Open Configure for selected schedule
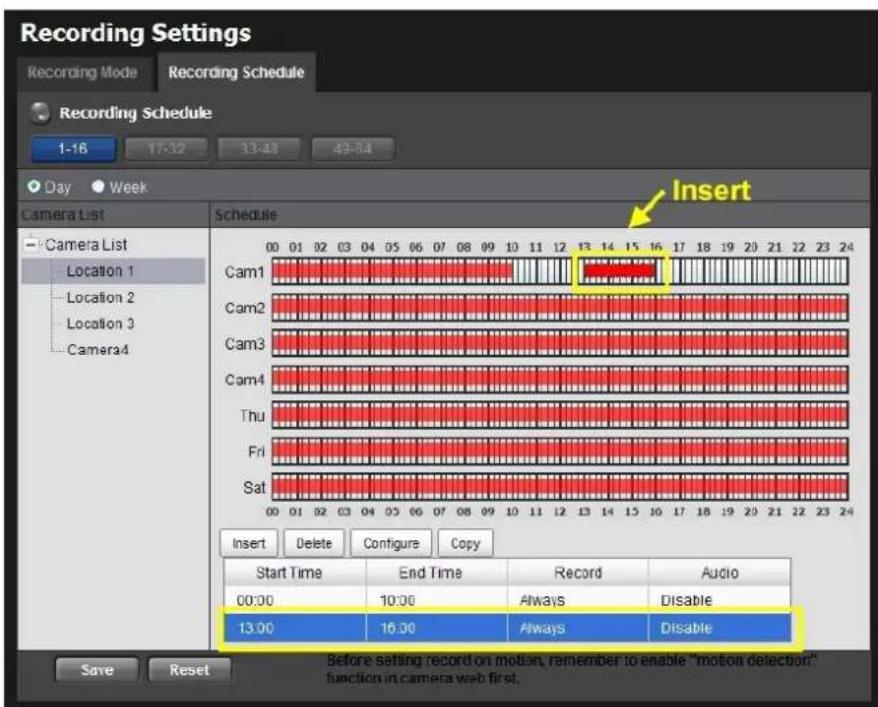This screenshot has width=878, height=707. pyautogui.click(x=391, y=544)
